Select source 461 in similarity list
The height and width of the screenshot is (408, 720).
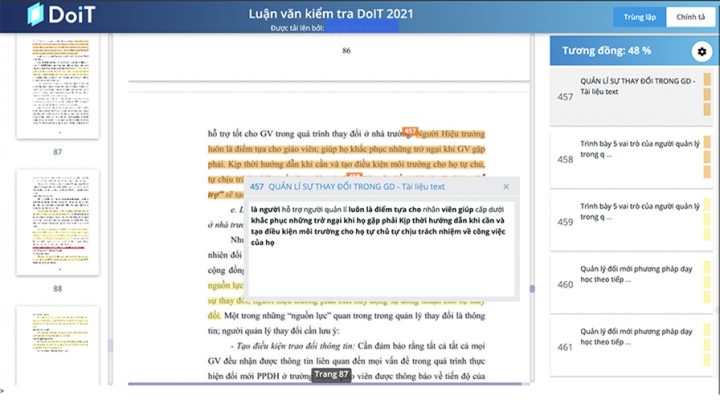point(631,347)
